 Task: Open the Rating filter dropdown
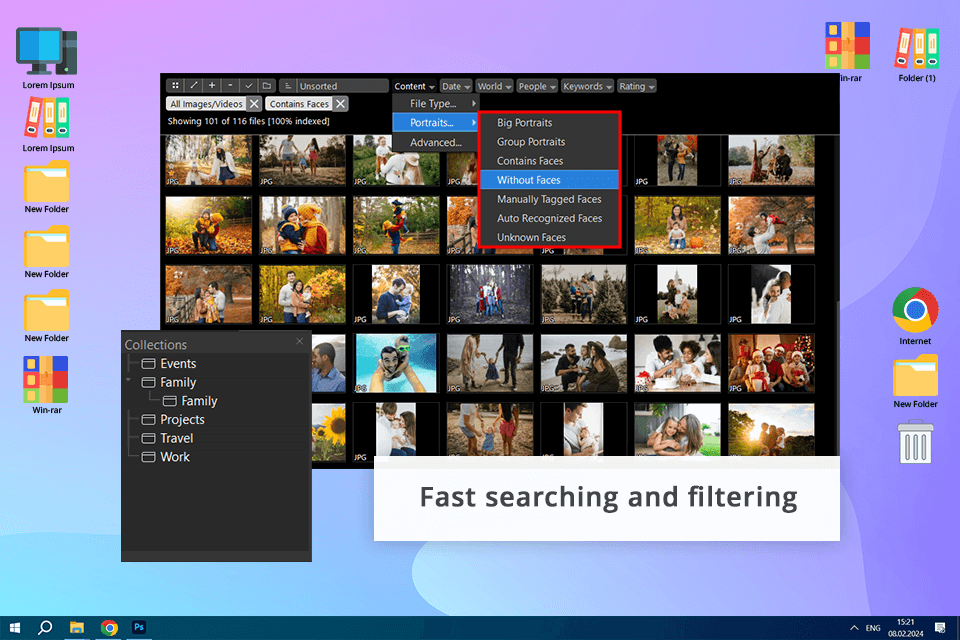pos(636,86)
